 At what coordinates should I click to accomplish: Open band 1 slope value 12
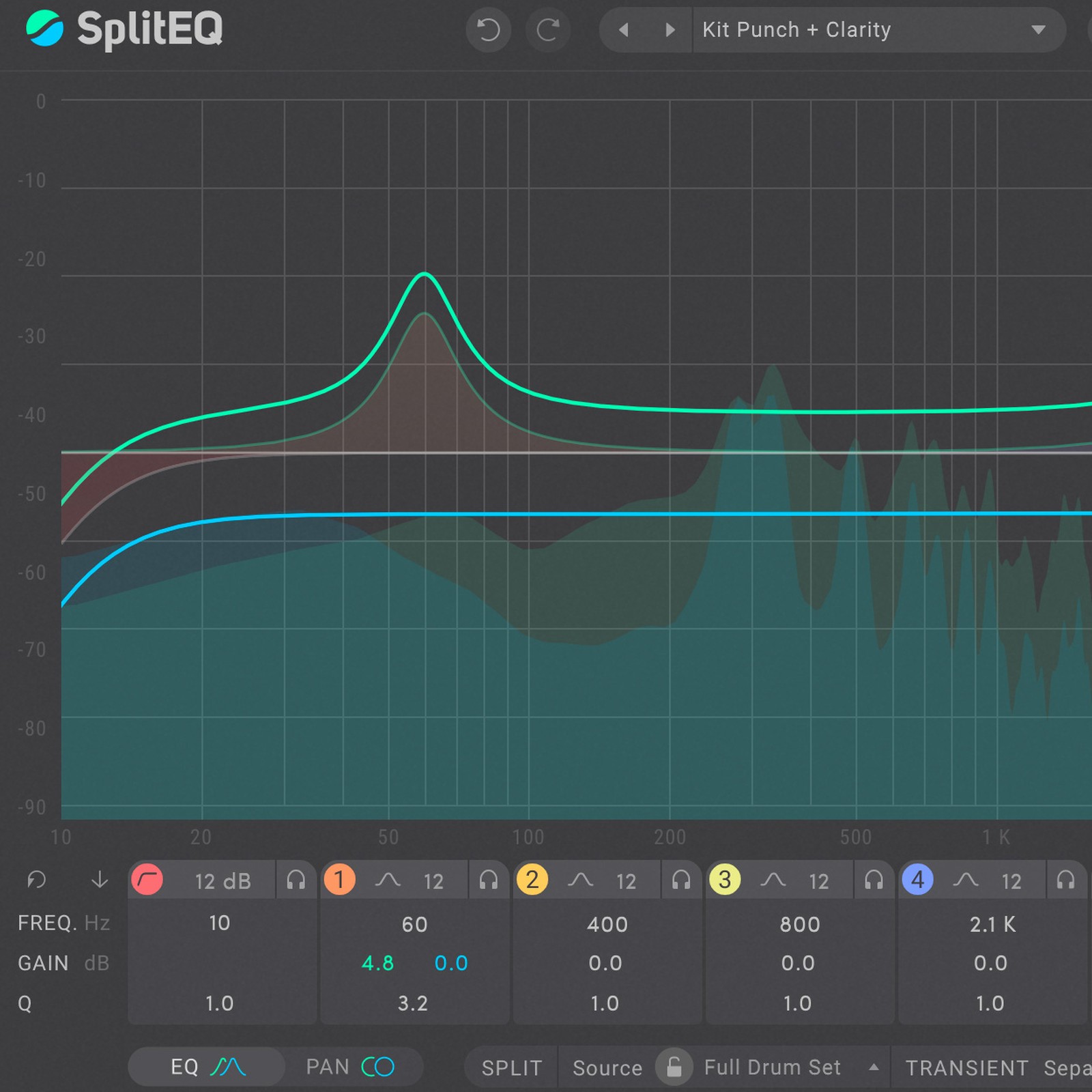click(x=433, y=882)
